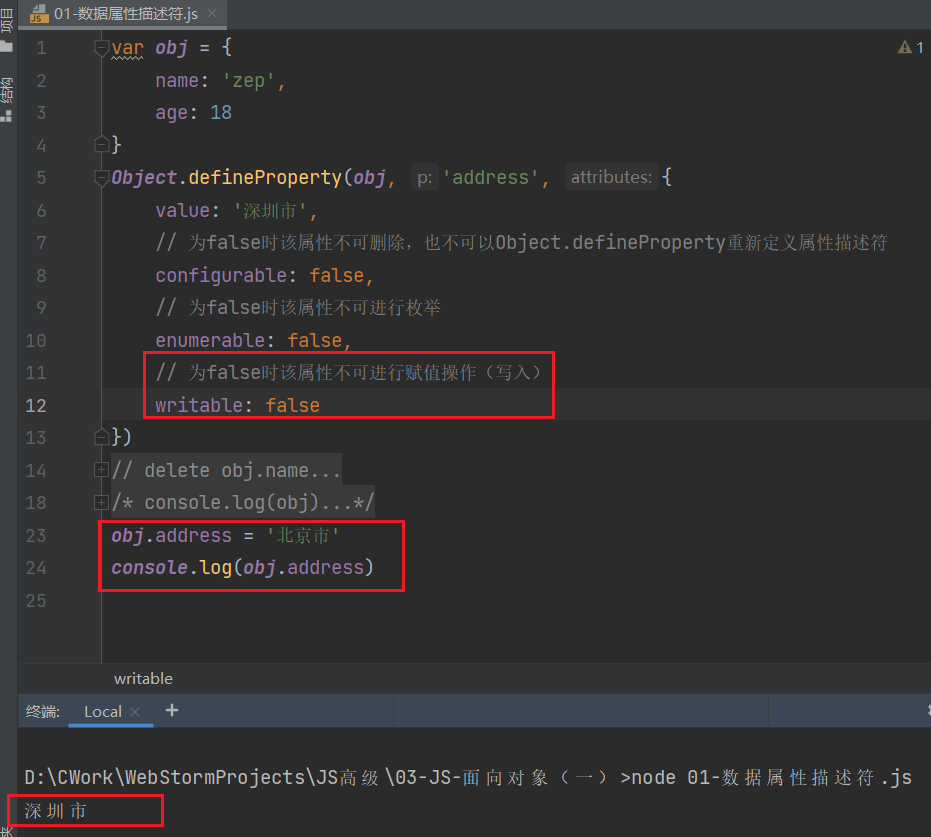Viewport: 931px width, 837px height.
Task: Click the comment on line 7
Action: 521,242
